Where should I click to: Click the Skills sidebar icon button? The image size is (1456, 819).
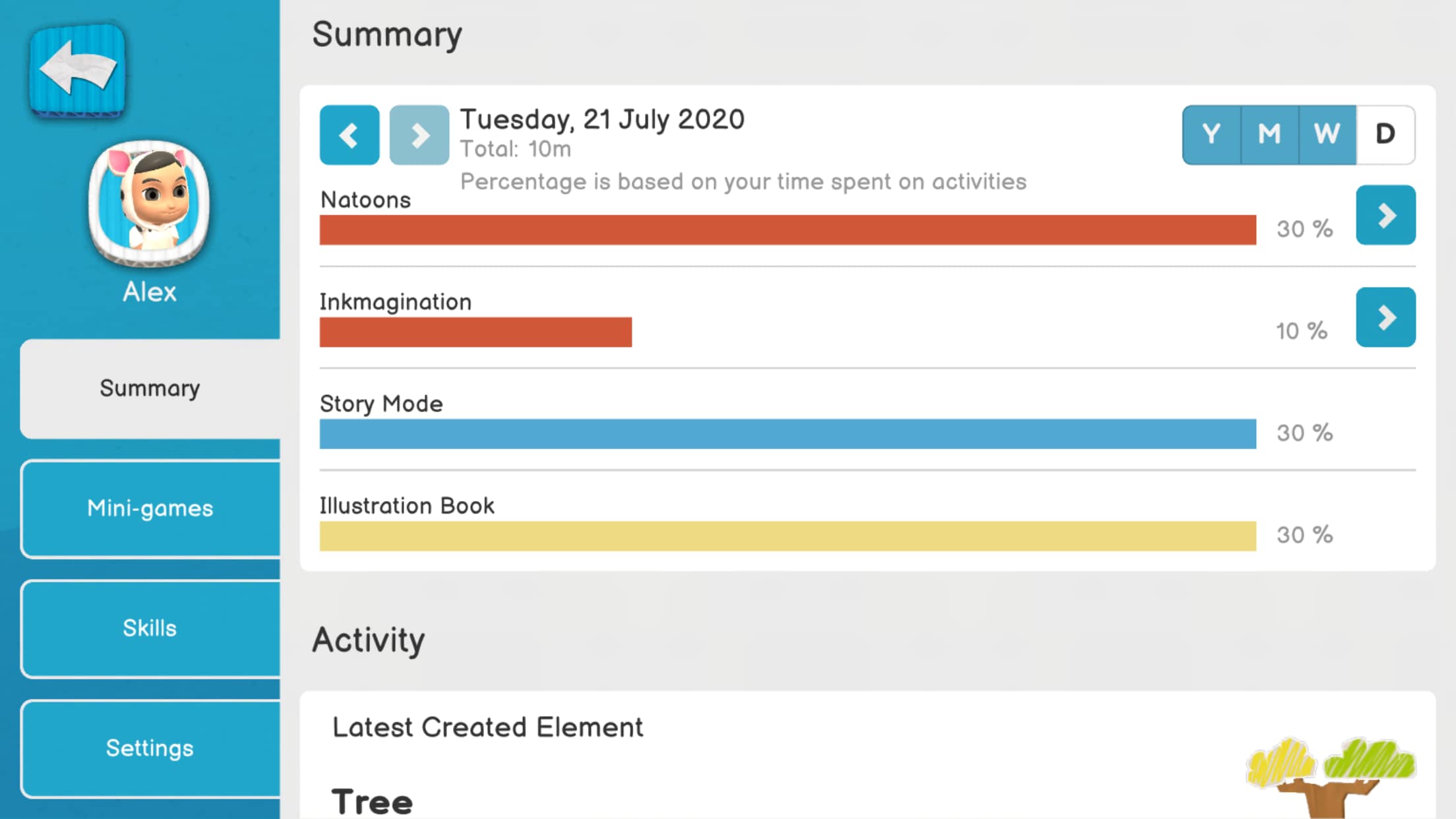(150, 628)
